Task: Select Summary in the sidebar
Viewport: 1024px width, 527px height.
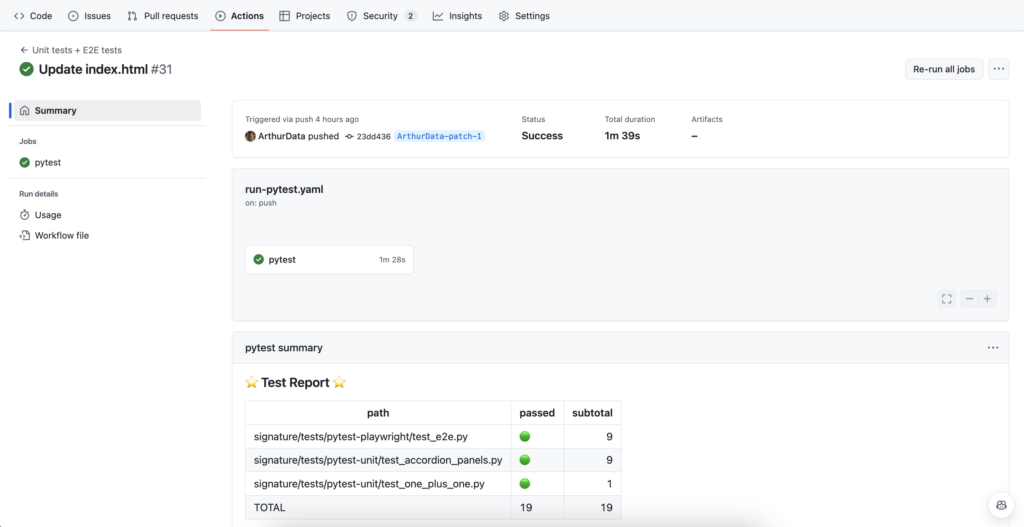Action: point(108,110)
